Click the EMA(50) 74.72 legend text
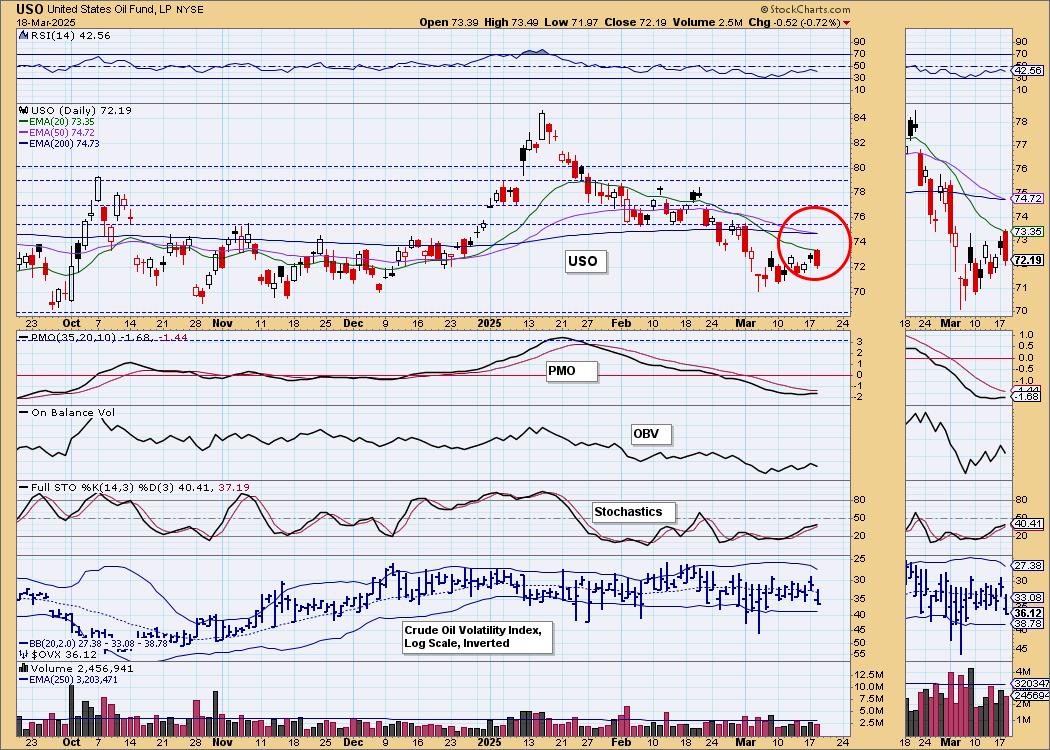The width and height of the screenshot is (1050, 750). 62,133
